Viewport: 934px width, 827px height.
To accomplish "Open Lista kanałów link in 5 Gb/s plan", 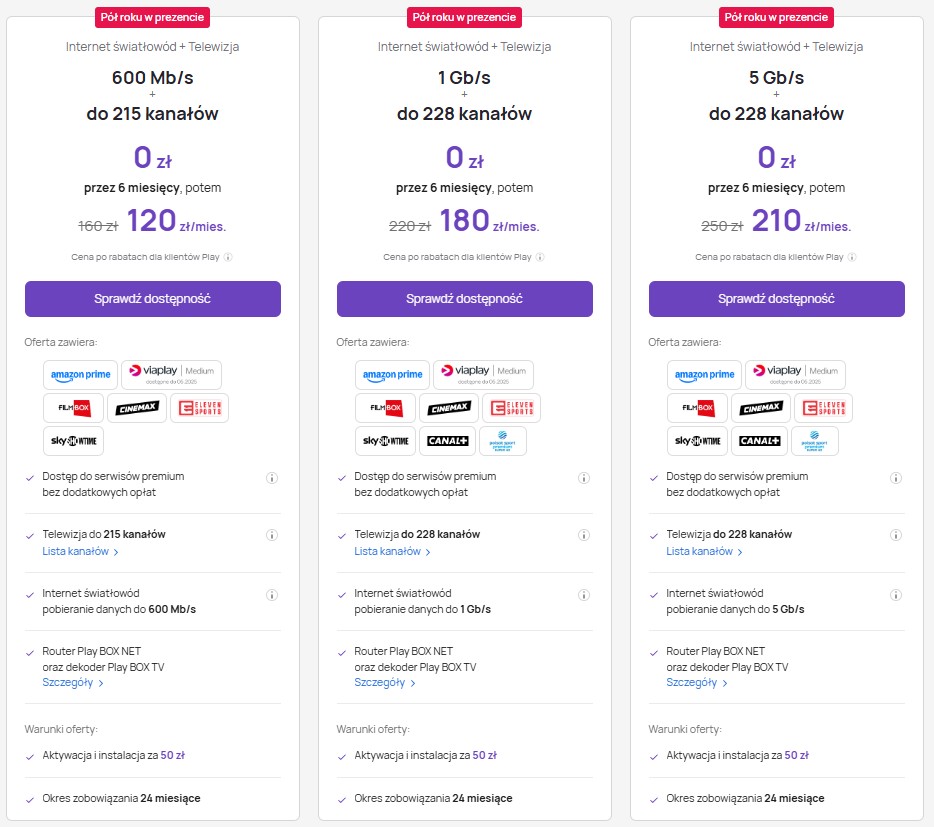I will (704, 552).
